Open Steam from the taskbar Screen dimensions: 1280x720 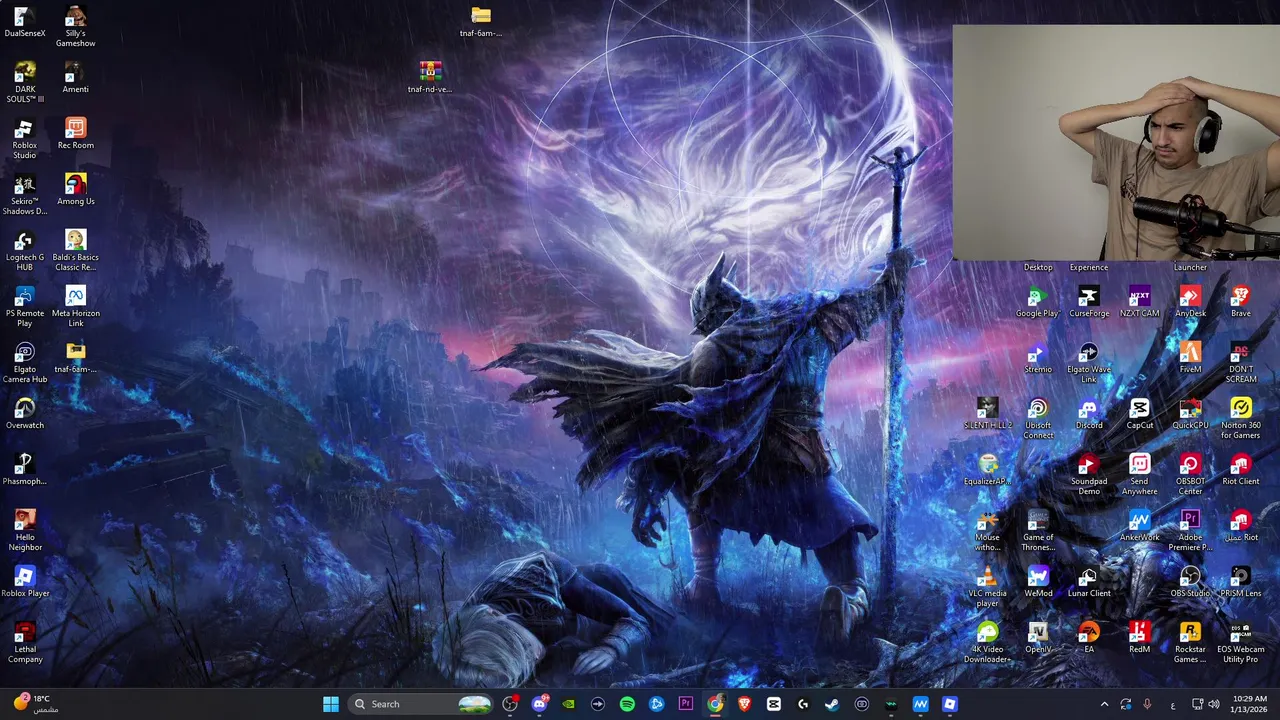(x=832, y=704)
